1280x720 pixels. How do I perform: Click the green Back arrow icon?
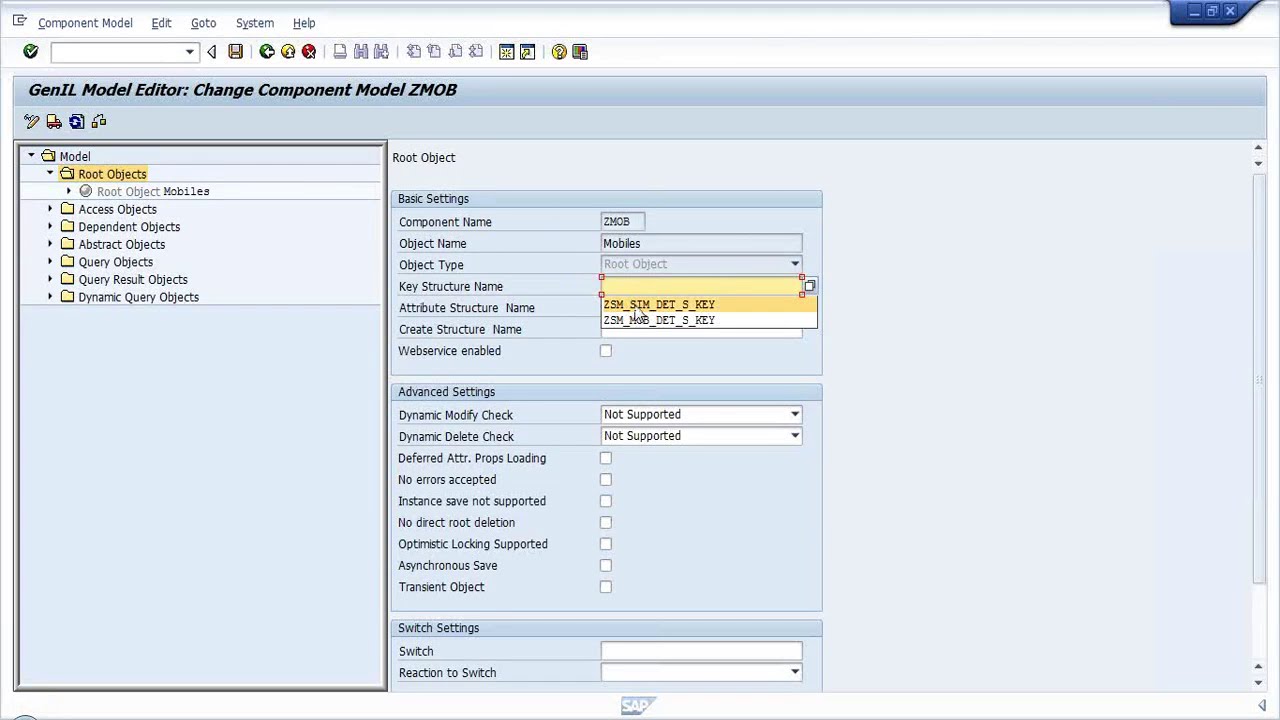pyautogui.click(x=267, y=51)
